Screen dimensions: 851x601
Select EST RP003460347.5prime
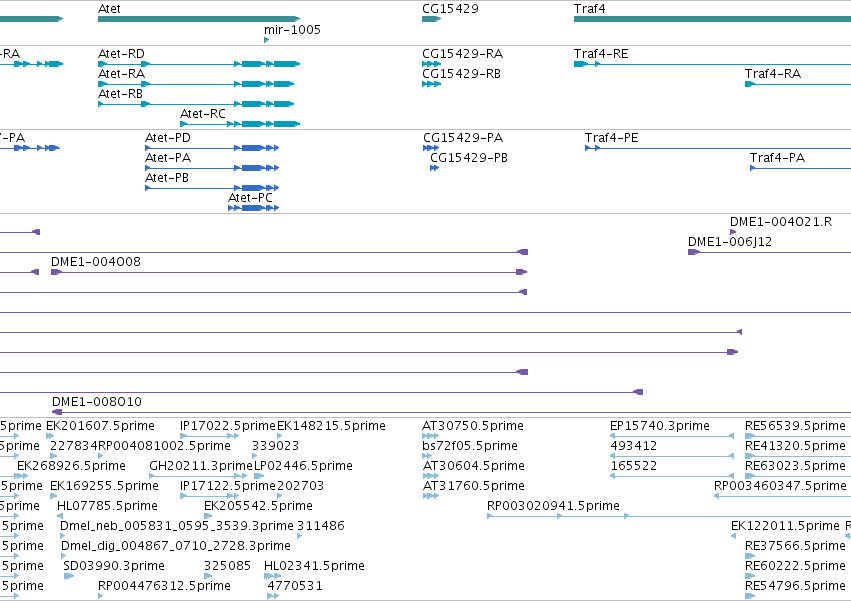tap(782, 496)
